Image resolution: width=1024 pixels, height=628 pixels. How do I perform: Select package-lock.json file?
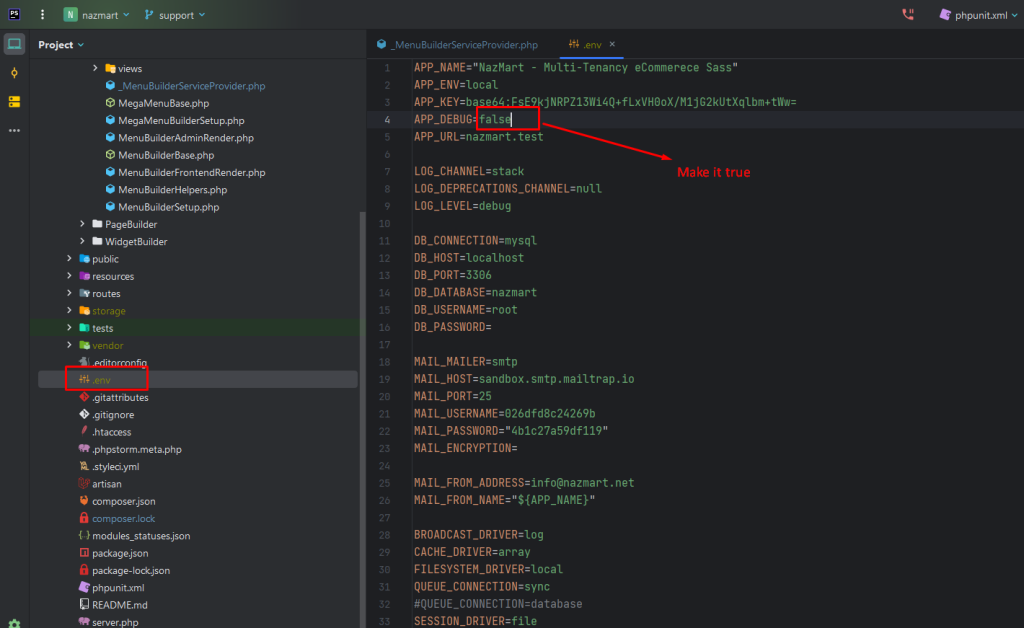(125, 570)
